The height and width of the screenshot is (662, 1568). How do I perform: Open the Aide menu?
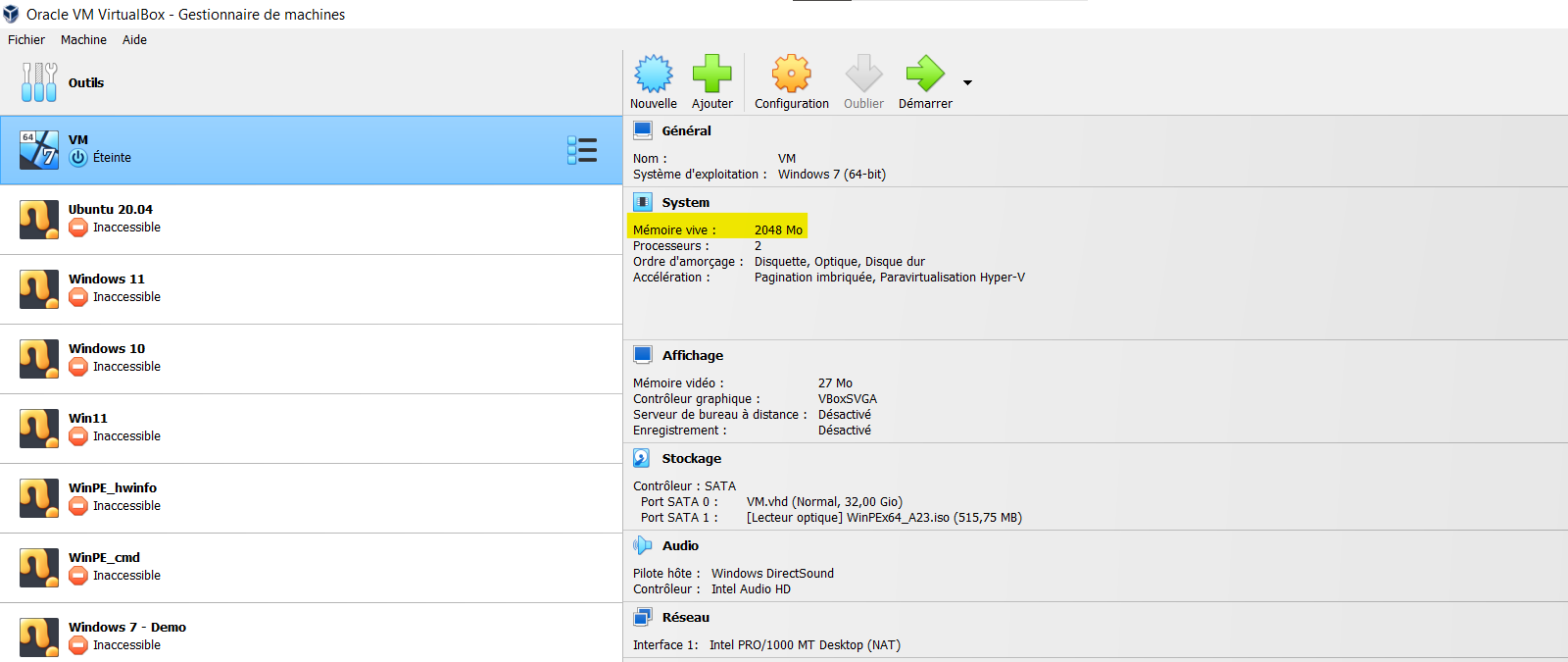pos(134,40)
